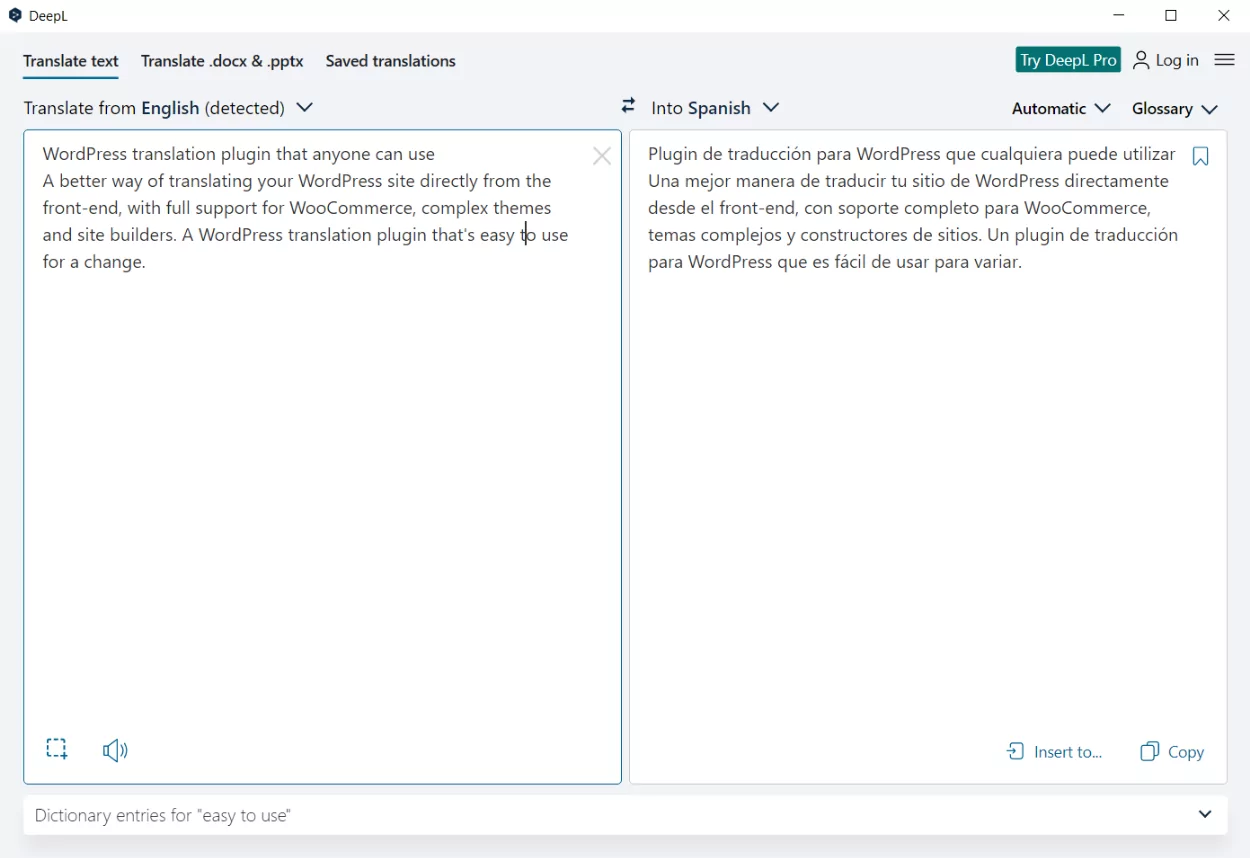Open source language dropdown English (detected)
The image size is (1250, 858).
pyautogui.click(x=168, y=108)
